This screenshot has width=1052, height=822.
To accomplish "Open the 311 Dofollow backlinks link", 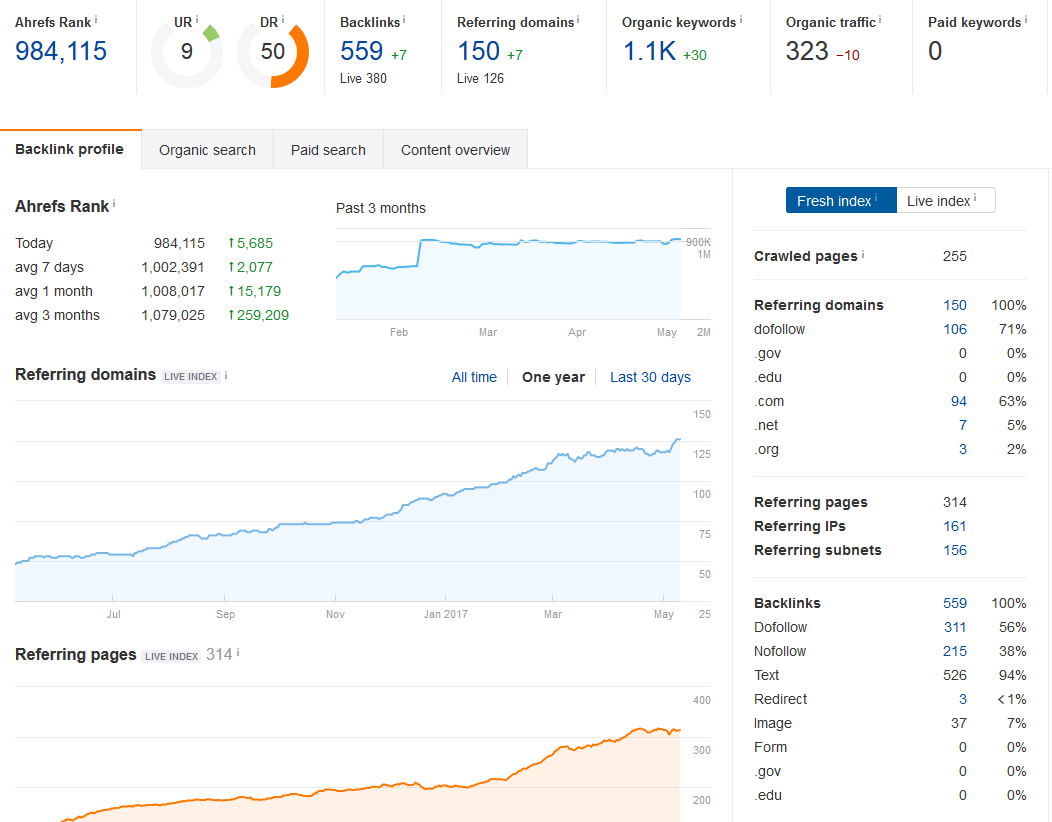I will point(955,627).
